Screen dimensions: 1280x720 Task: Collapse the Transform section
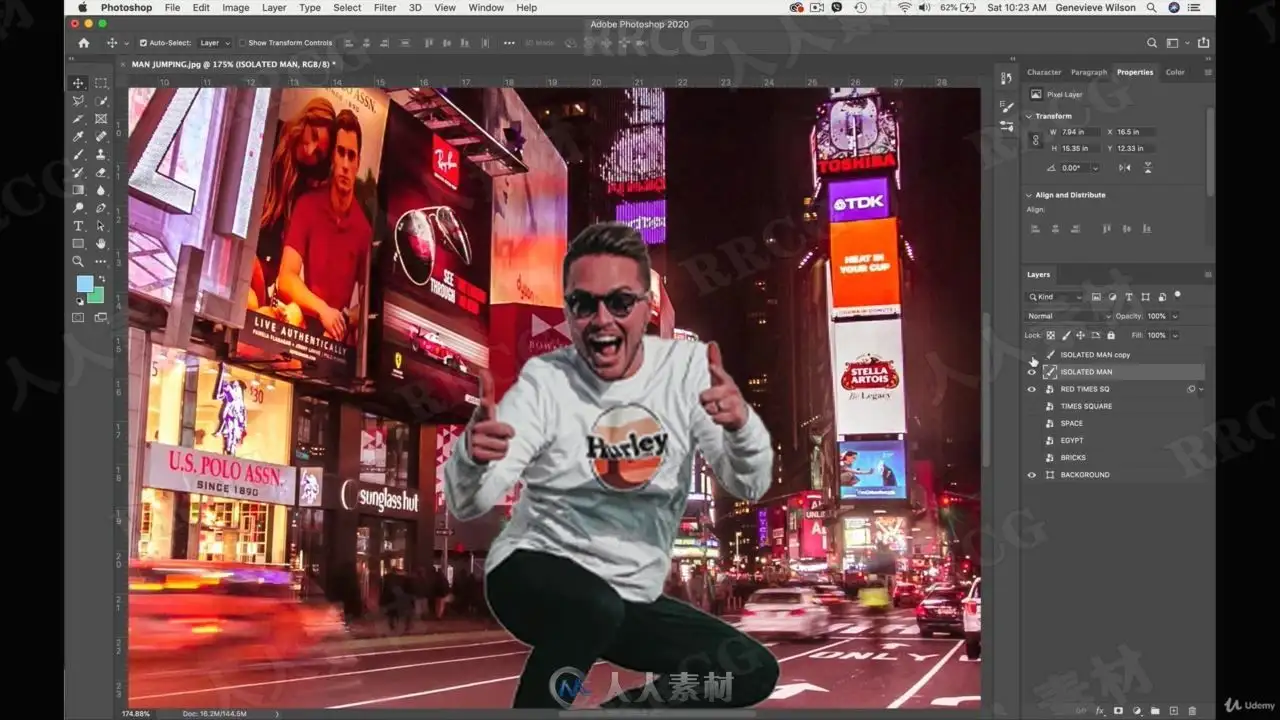[x=1030, y=116]
